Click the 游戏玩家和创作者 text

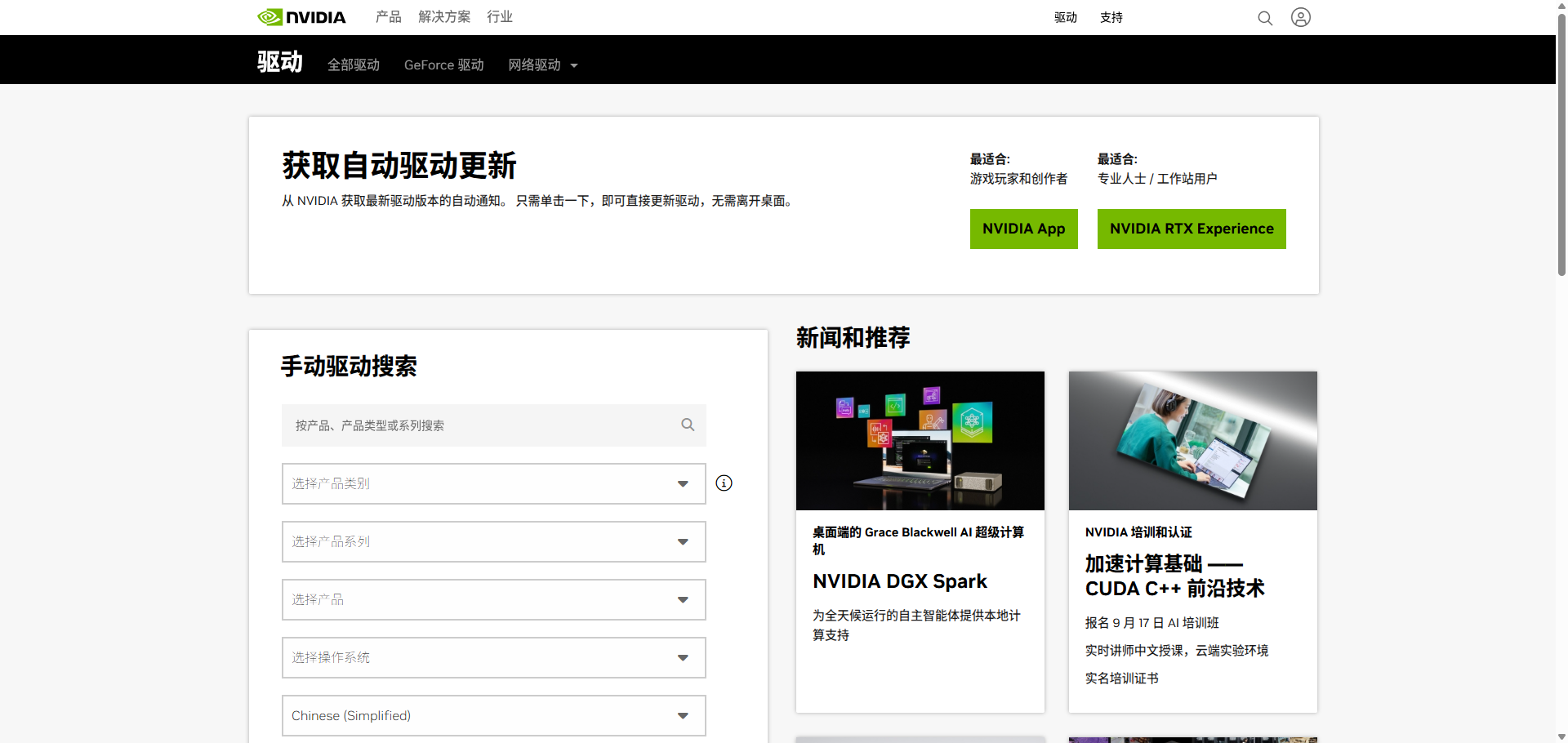click(x=1018, y=179)
